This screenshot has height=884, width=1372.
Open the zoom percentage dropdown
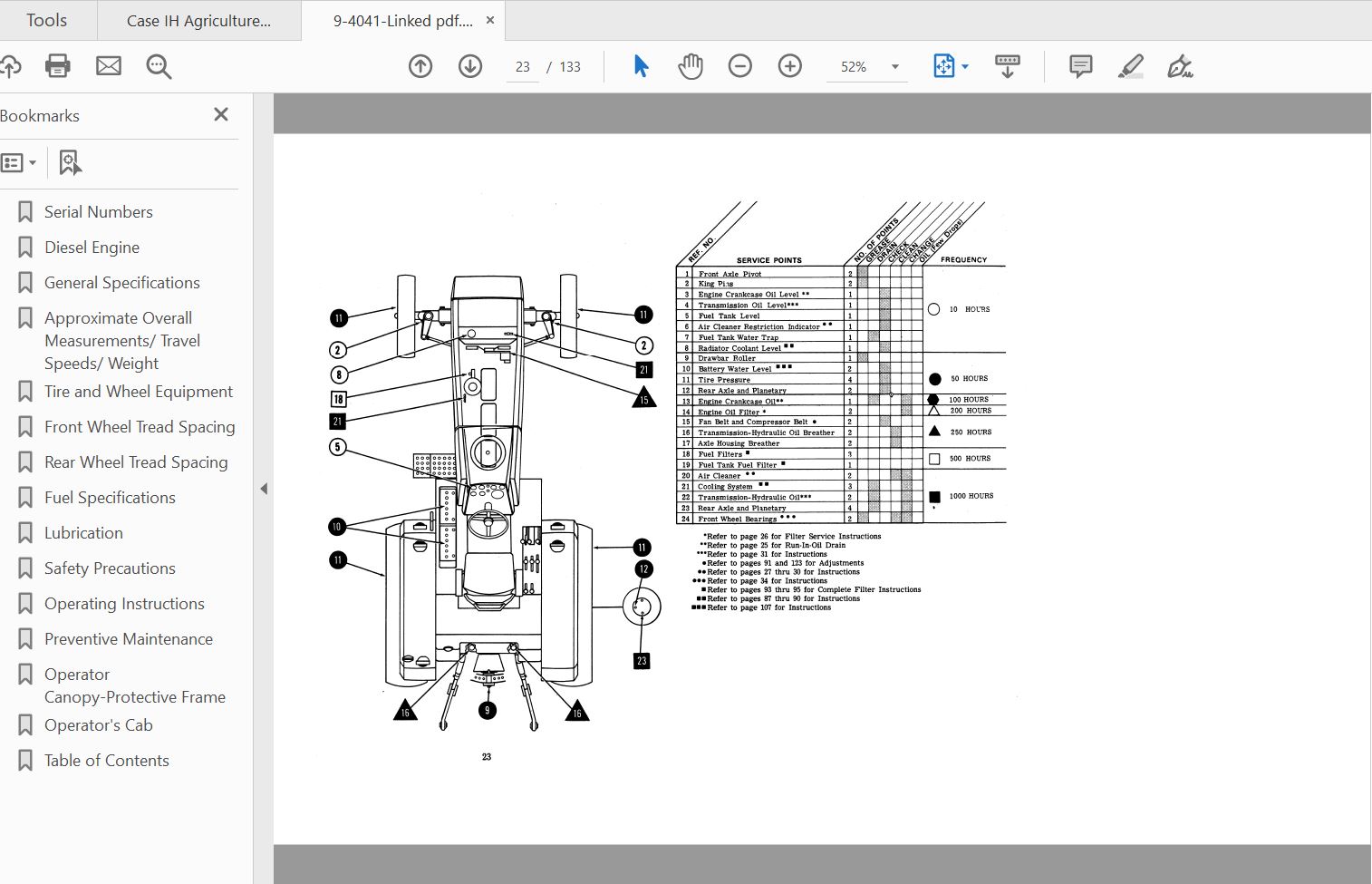pos(895,67)
